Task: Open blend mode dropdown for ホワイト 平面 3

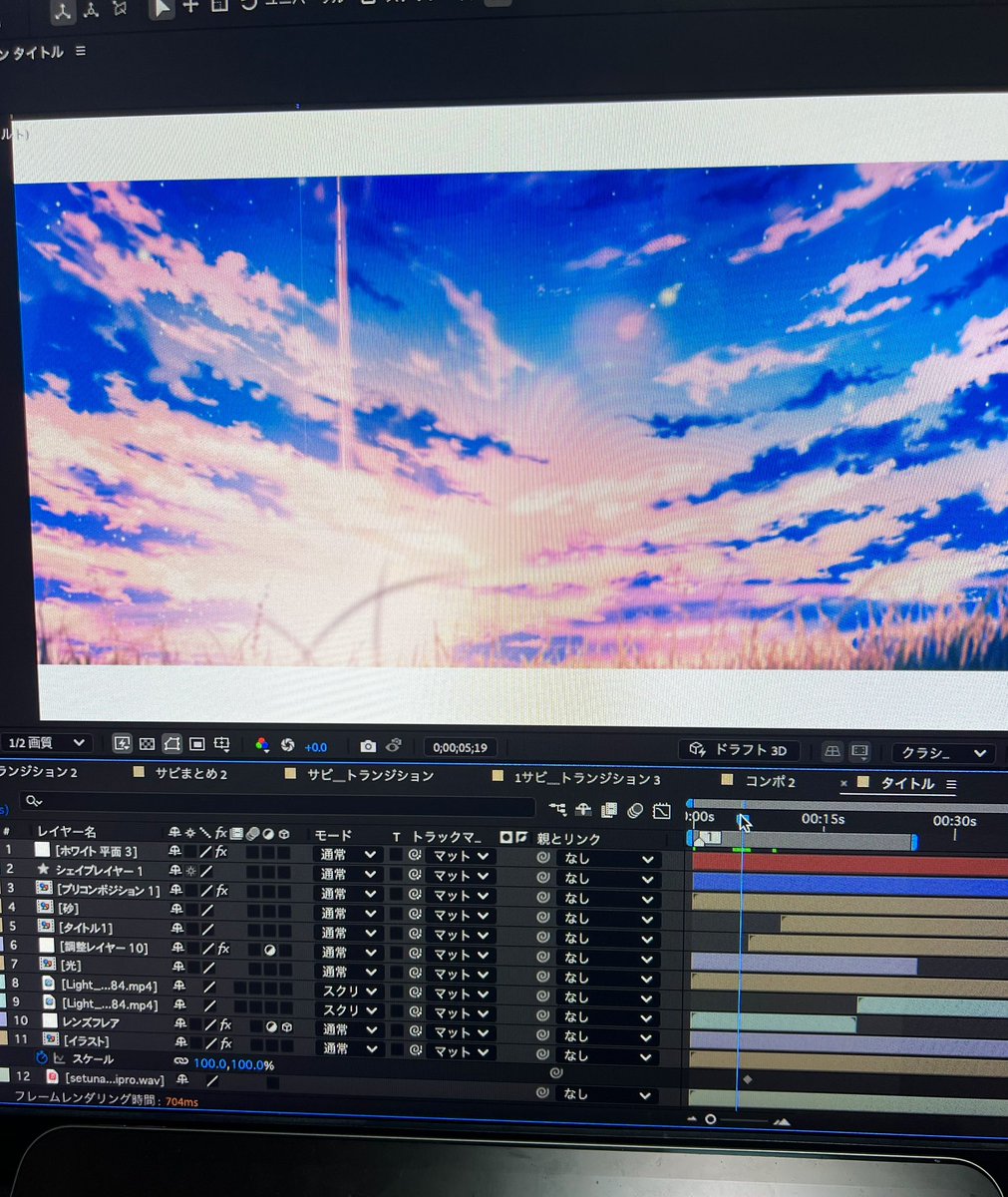Action: [348, 855]
